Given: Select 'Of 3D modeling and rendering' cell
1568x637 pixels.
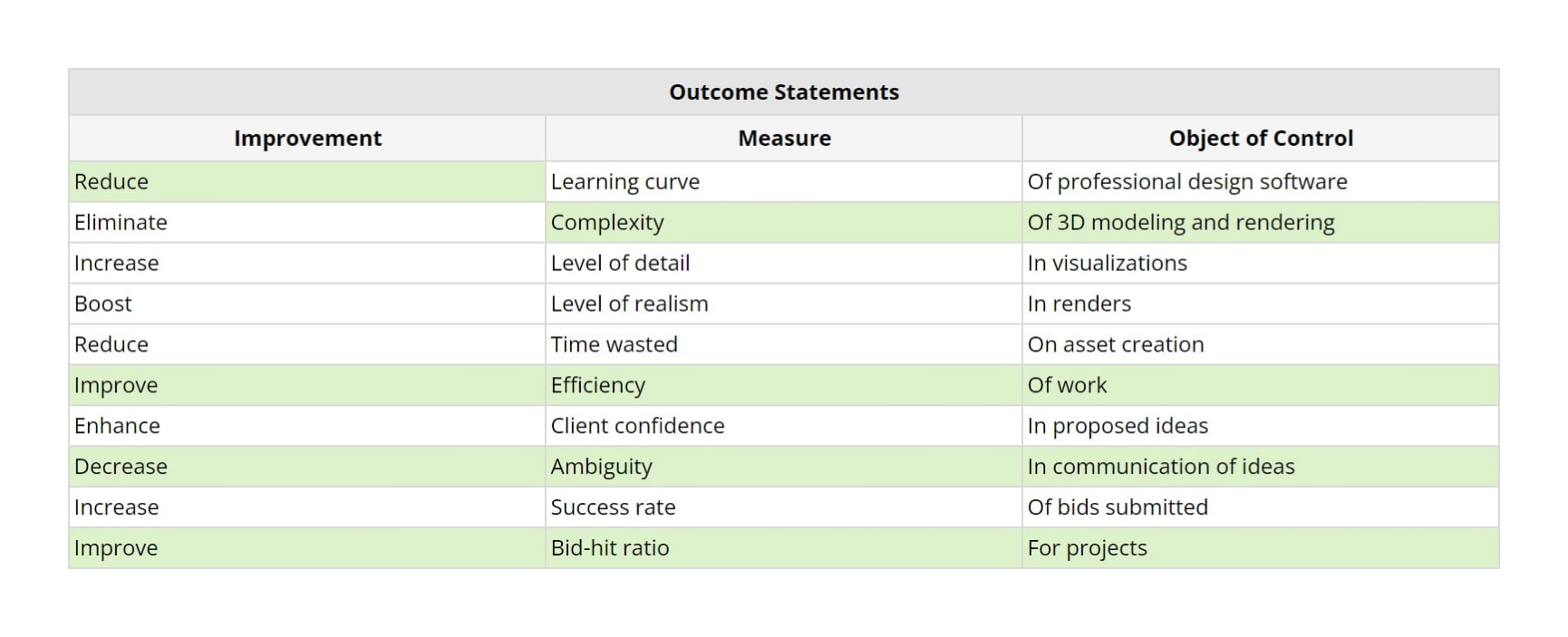Looking at the screenshot, I should coord(1181,223).
